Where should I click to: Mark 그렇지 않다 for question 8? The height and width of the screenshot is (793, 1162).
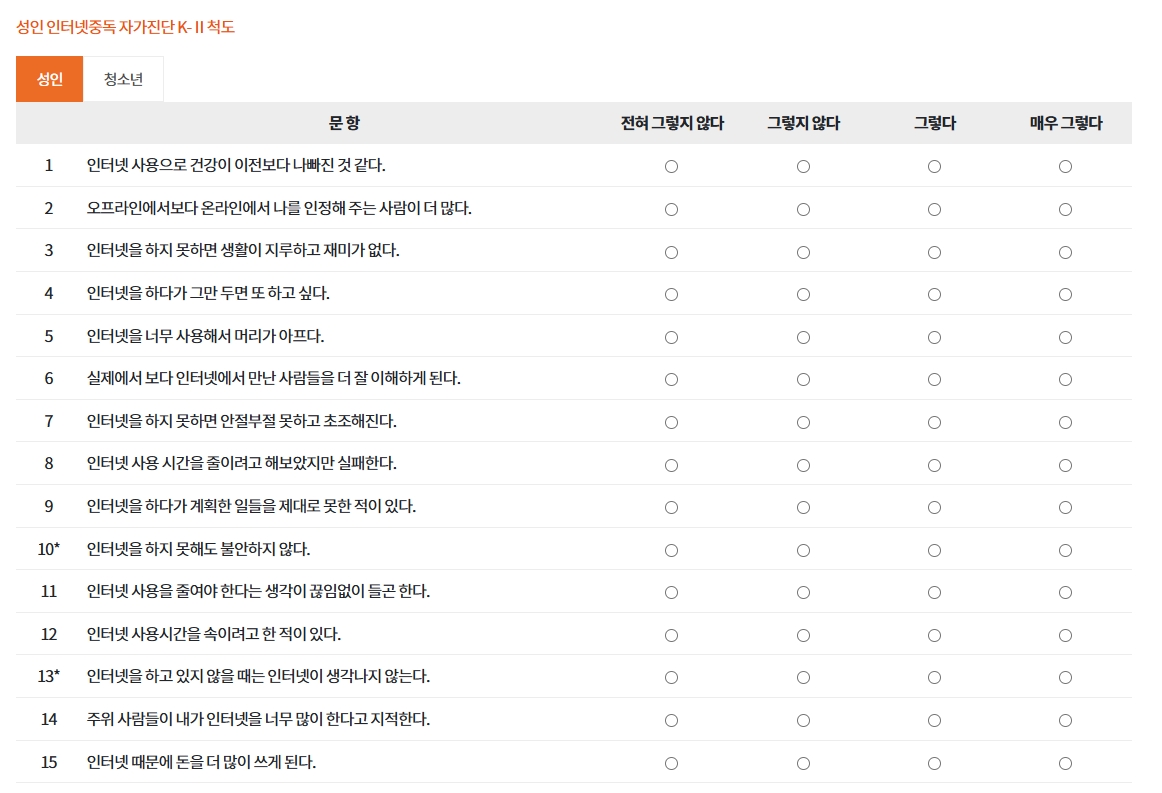[x=803, y=465]
